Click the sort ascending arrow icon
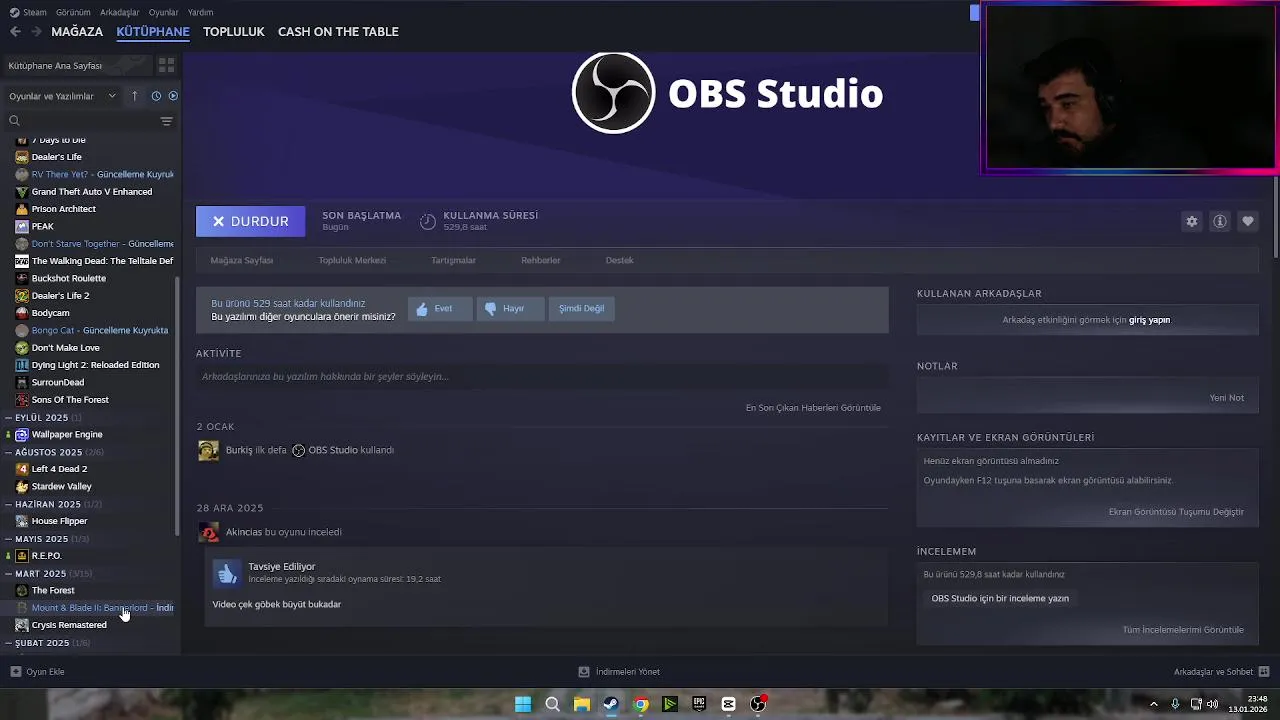1280x720 pixels. [134, 96]
